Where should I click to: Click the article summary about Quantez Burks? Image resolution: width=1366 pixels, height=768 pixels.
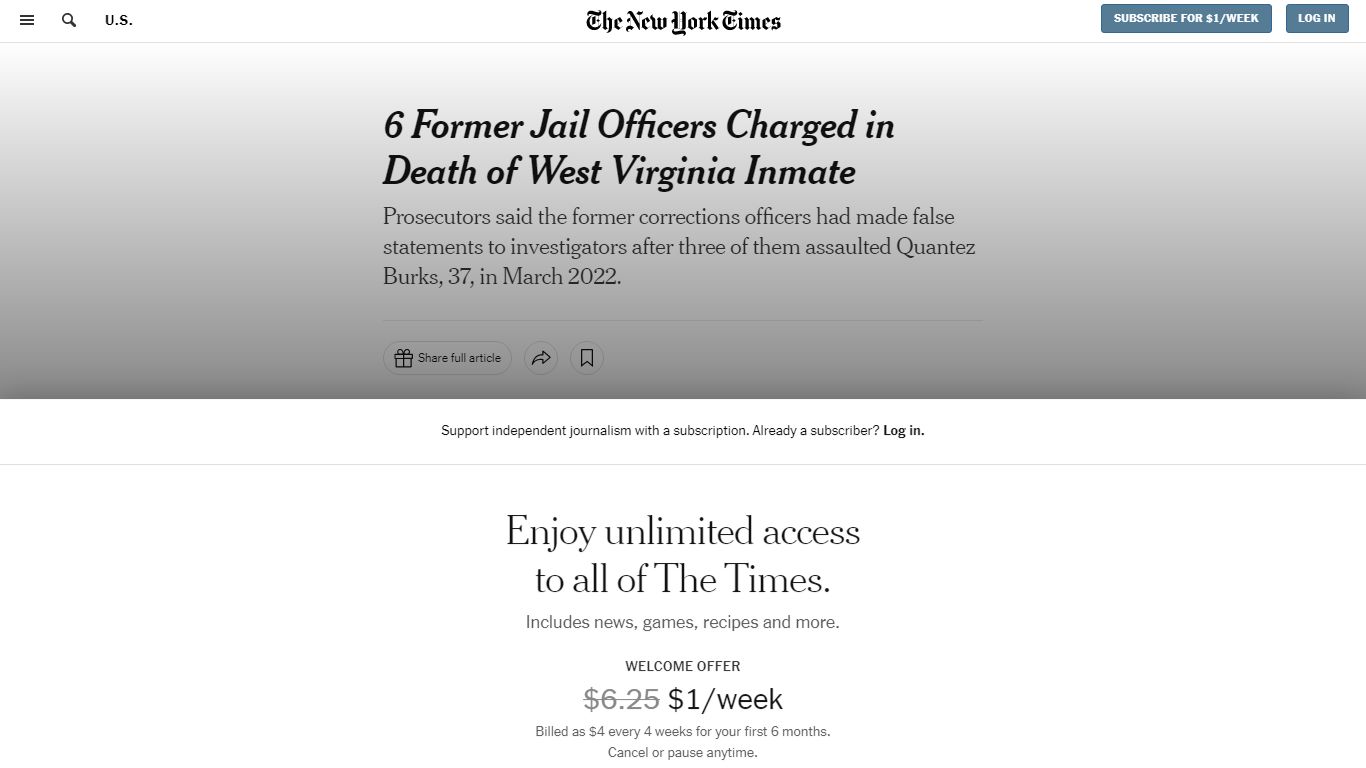click(x=679, y=247)
